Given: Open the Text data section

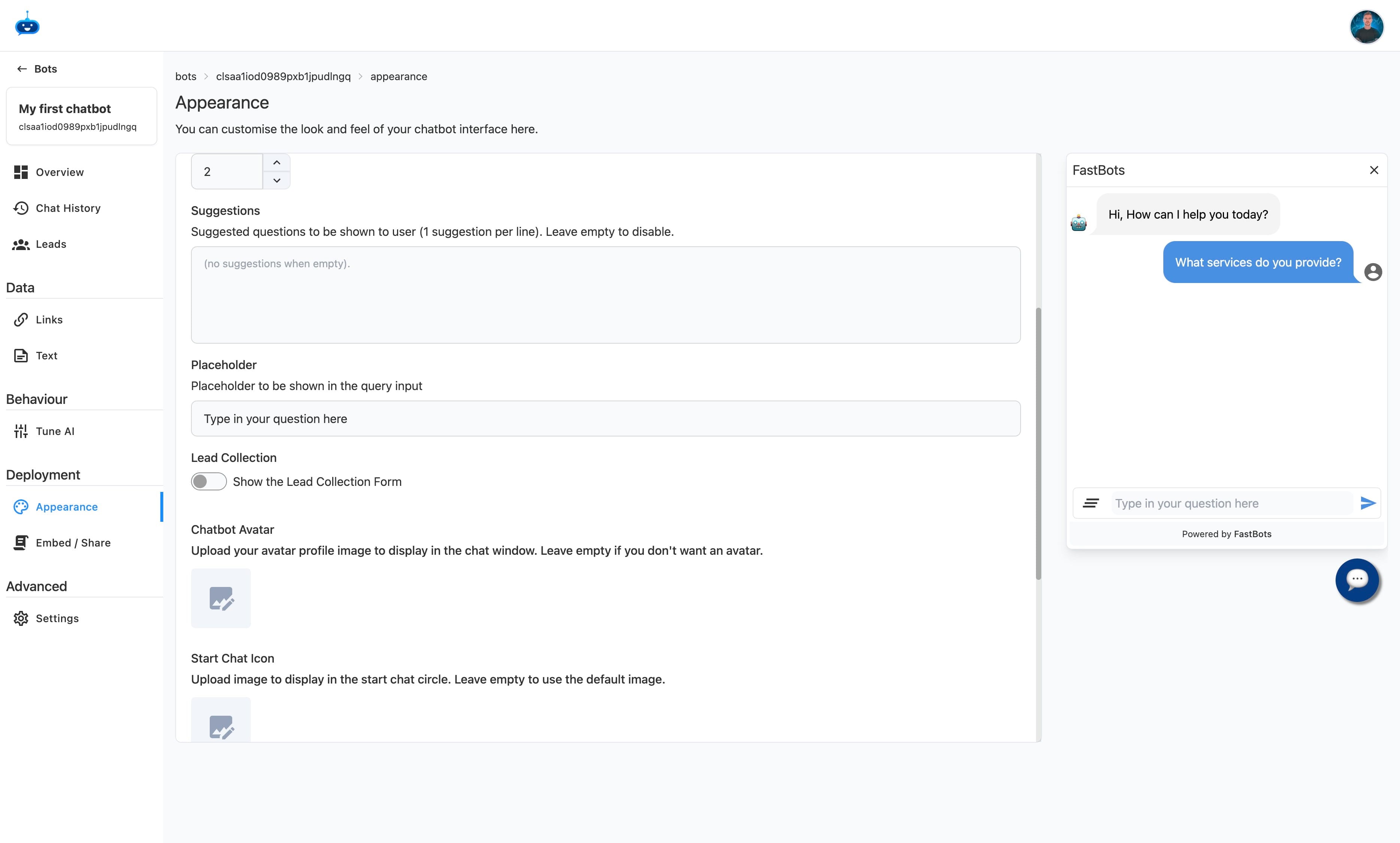Looking at the screenshot, I should click(x=46, y=356).
